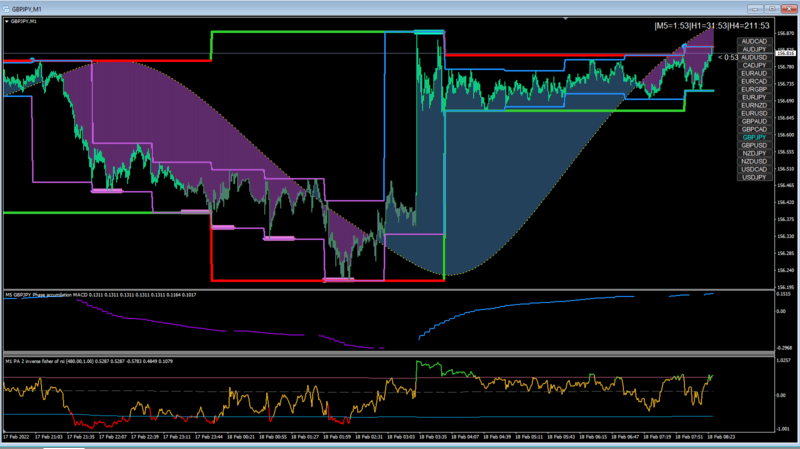This screenshot has height=449, width=800.
Task: Open the GBPAUD pair
Action: tap(754, 121)
